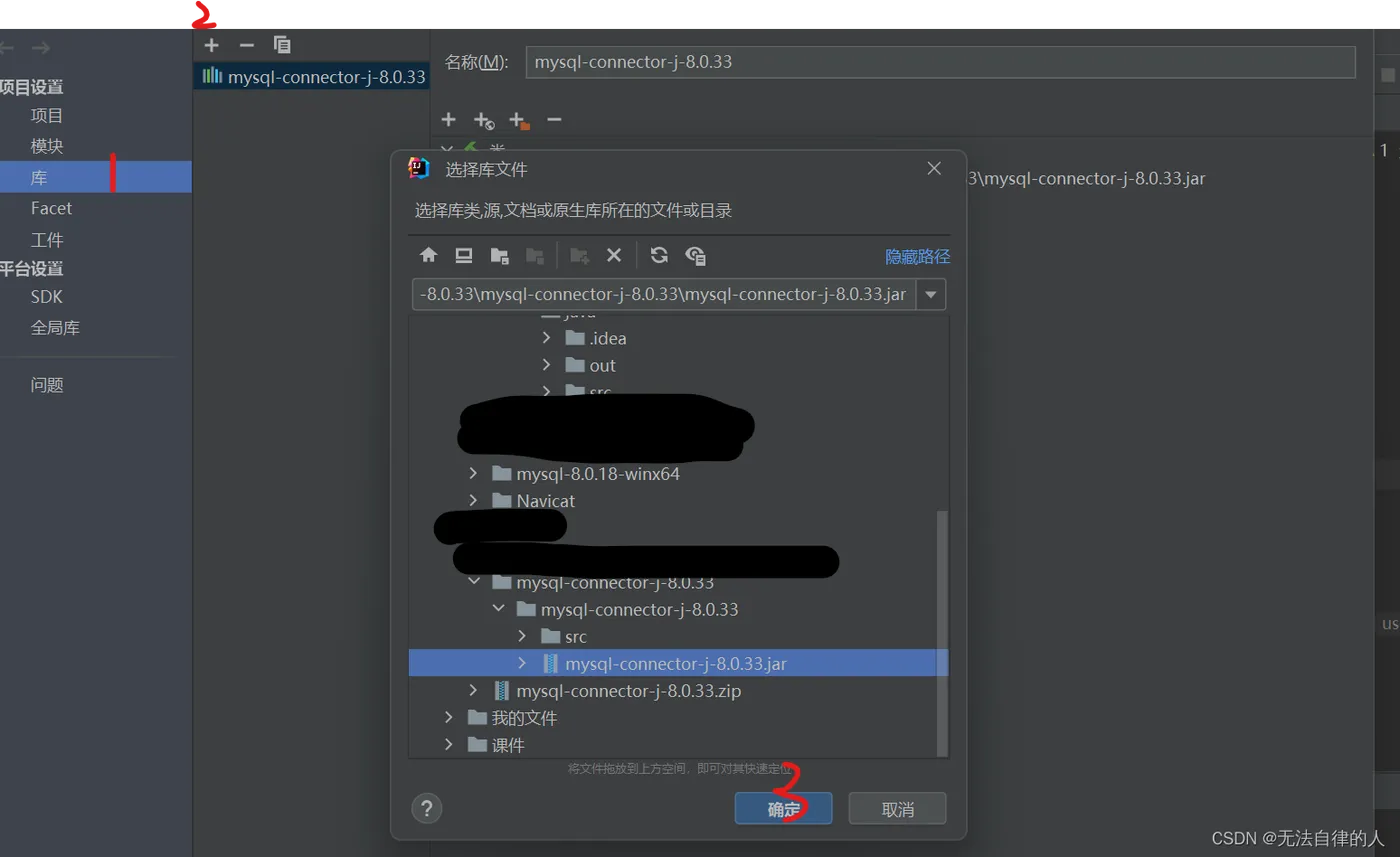Remove the selected library from list
Image resolution: width=1400 pixels, height=857 pixels.
pos(246,45)
